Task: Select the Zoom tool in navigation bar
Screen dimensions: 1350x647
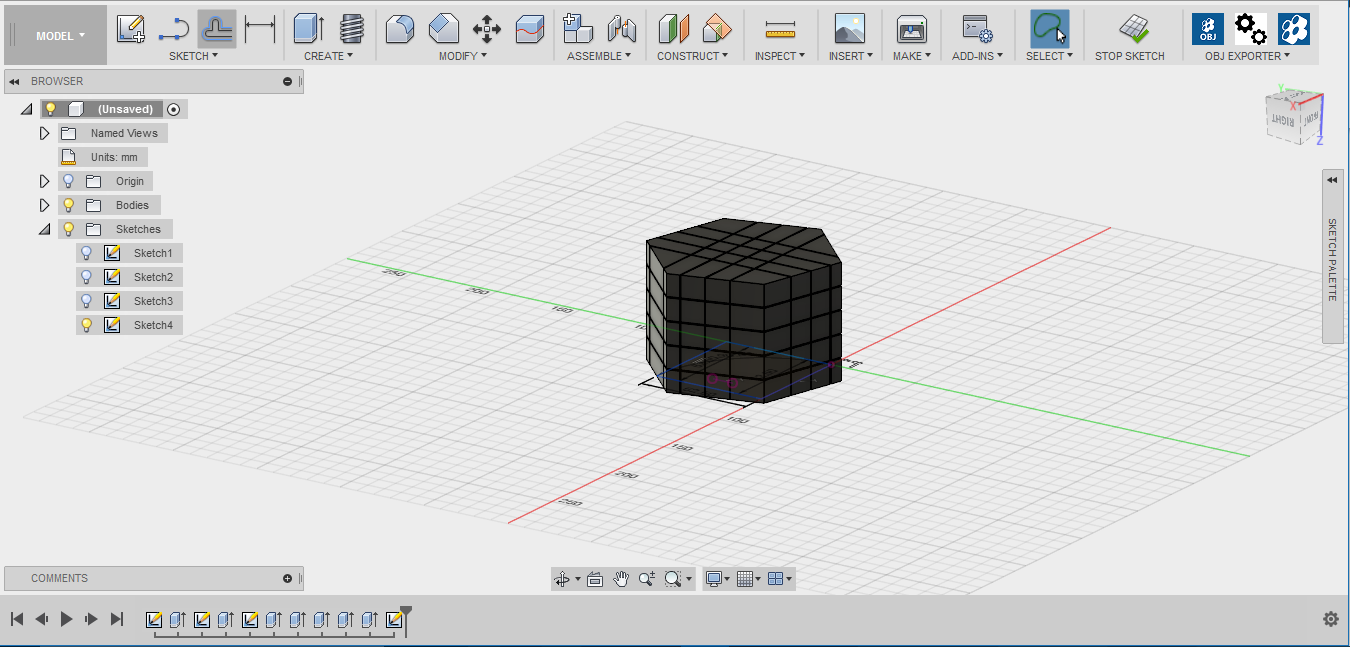Action: (647, 579)
